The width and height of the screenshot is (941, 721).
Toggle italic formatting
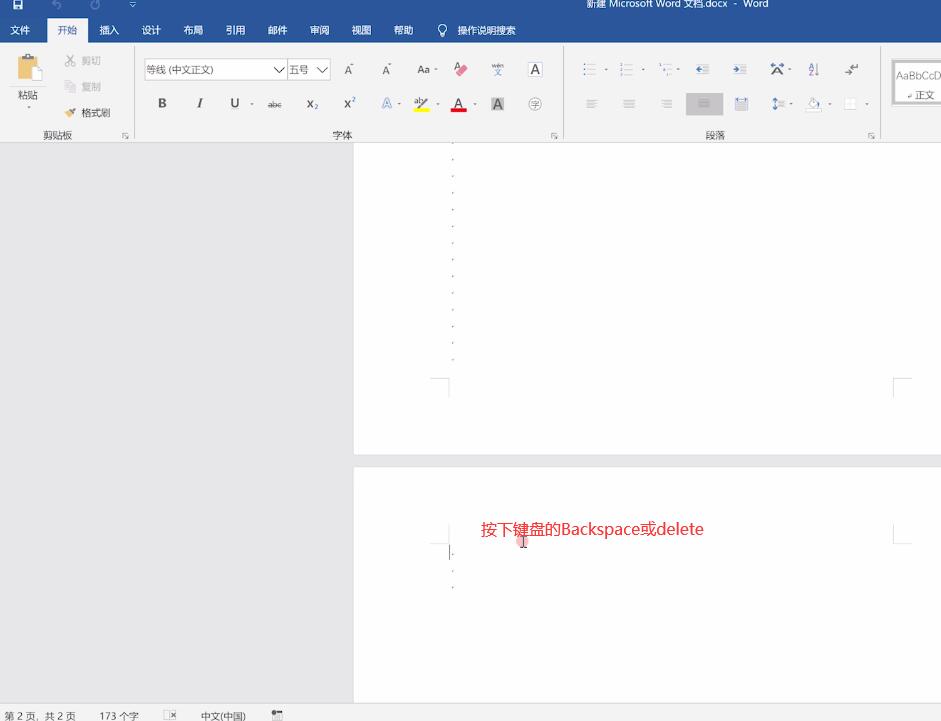tap(199, 103)
